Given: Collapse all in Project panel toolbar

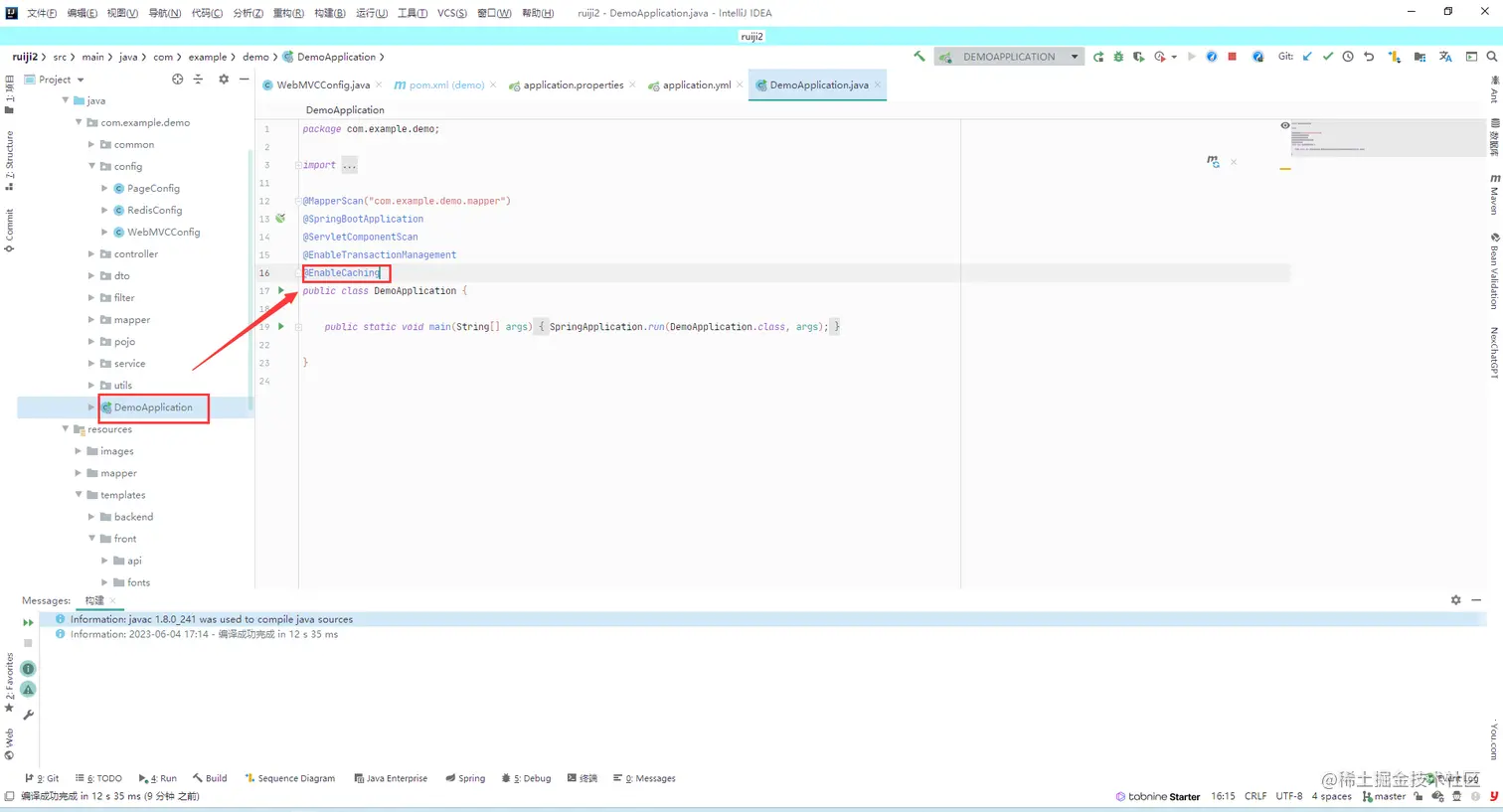Looking at the screenshot, I should [198, 80].
